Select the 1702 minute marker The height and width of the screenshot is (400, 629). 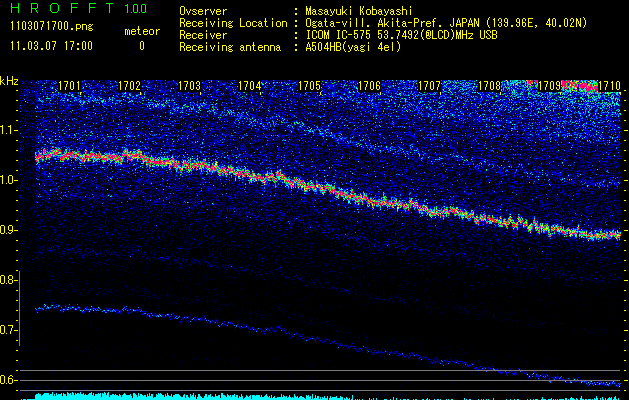129,86
